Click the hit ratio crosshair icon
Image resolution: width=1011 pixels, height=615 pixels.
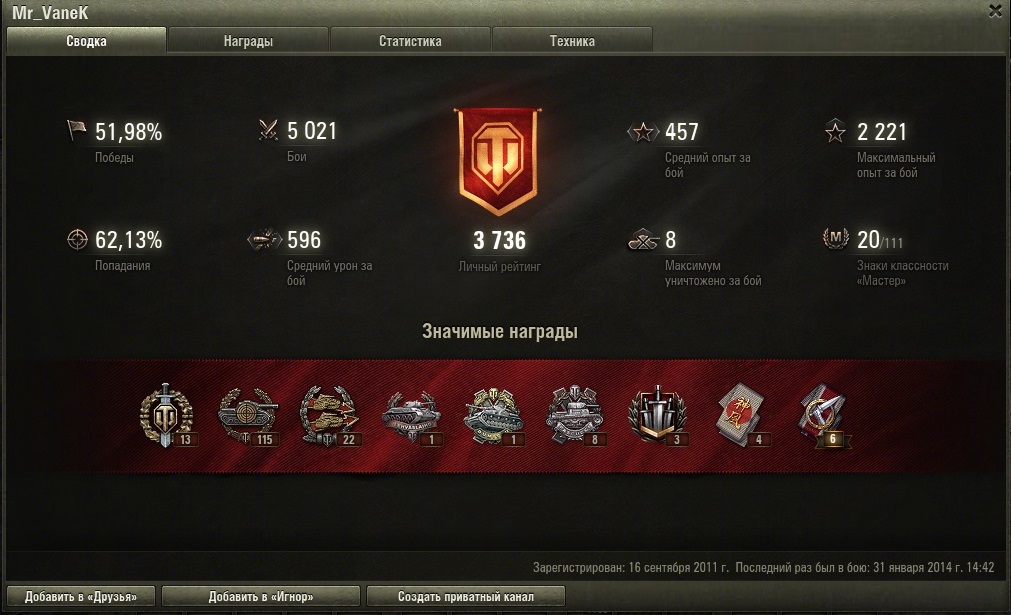[x=77, y=239]
